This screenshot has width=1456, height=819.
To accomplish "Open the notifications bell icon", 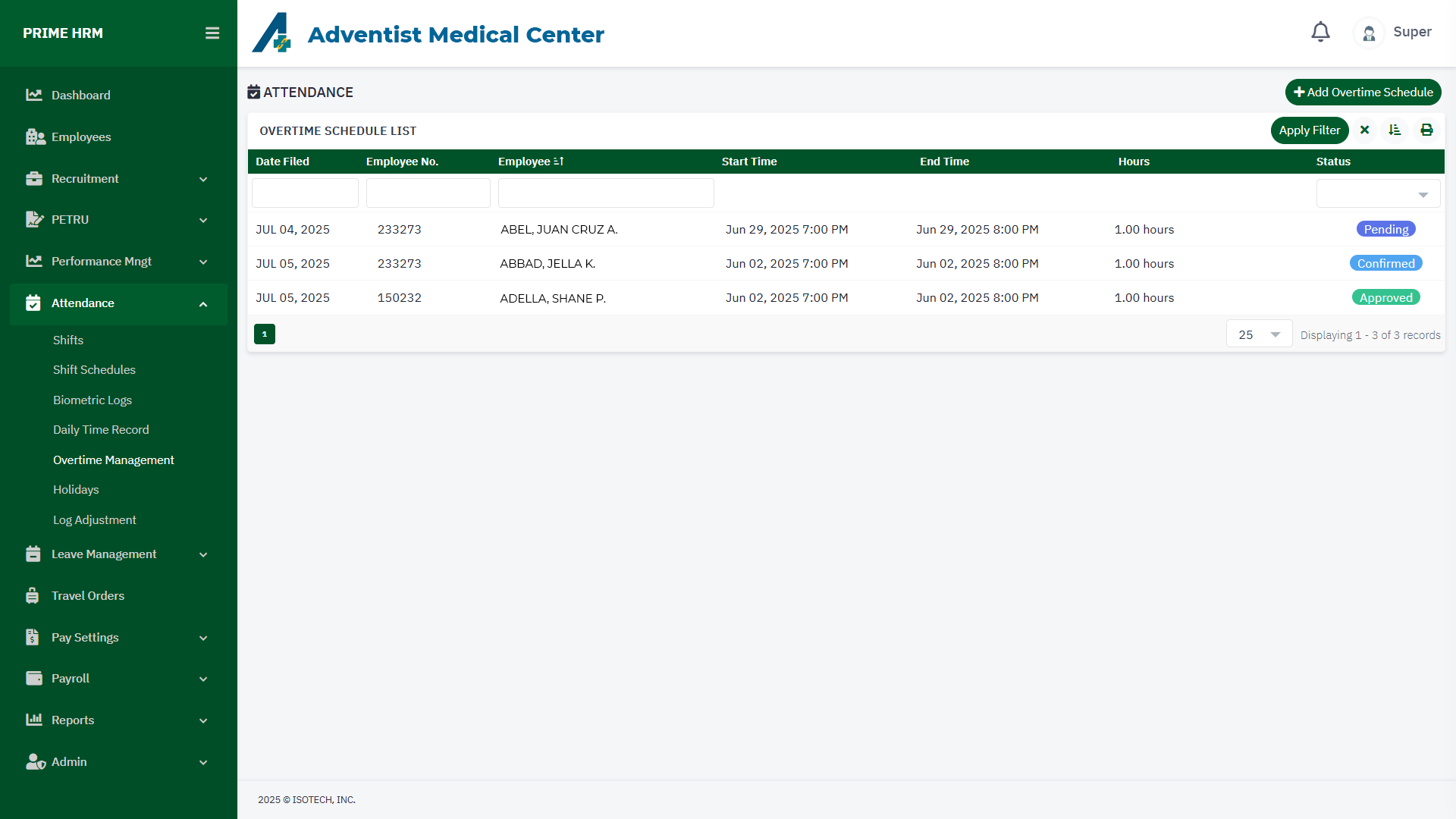I will [1320, 32].
